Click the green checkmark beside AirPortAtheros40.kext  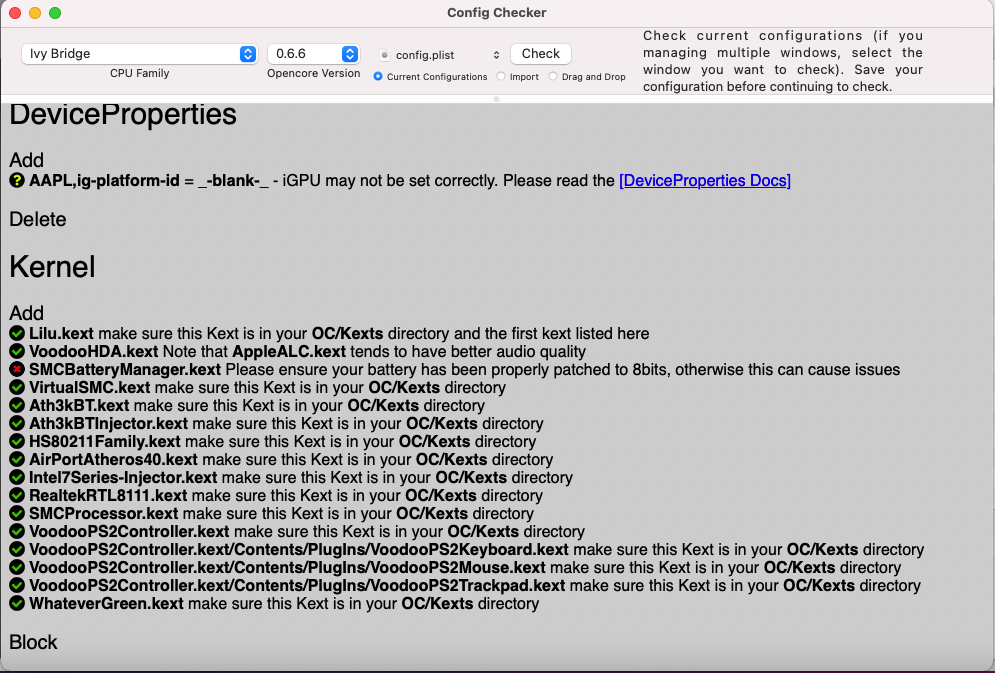[17, 459]
